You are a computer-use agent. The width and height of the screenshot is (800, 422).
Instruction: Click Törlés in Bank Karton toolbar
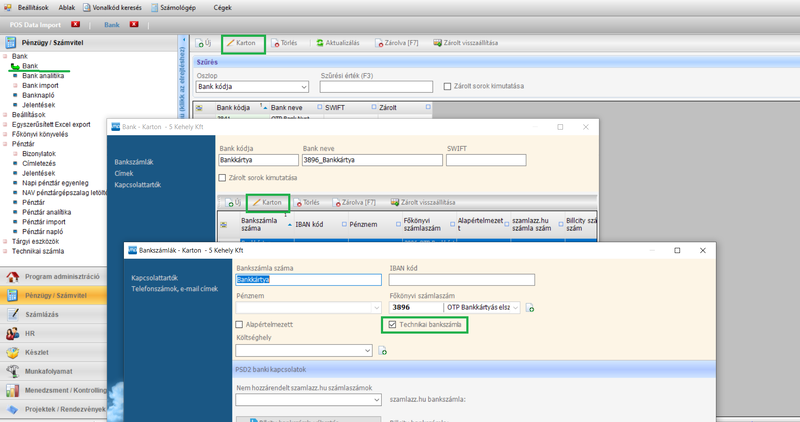(308, 203)
